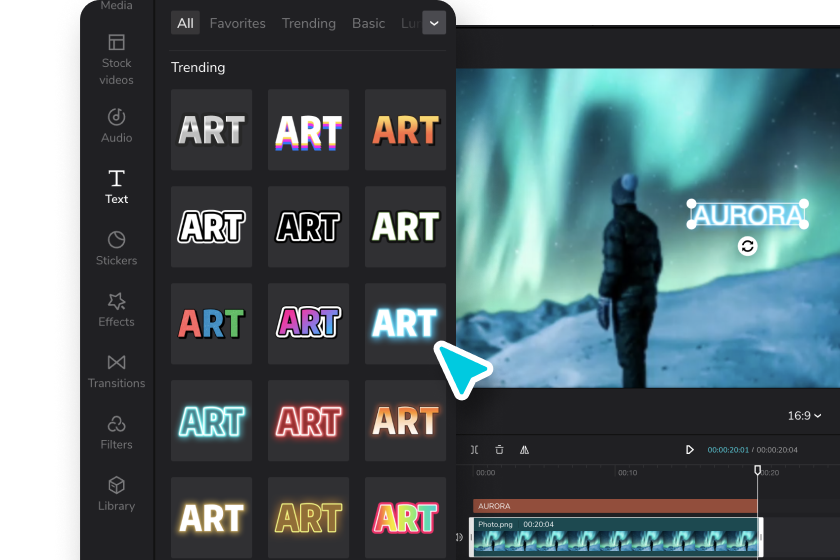Switch to the Favorites tab

point(237,23)
